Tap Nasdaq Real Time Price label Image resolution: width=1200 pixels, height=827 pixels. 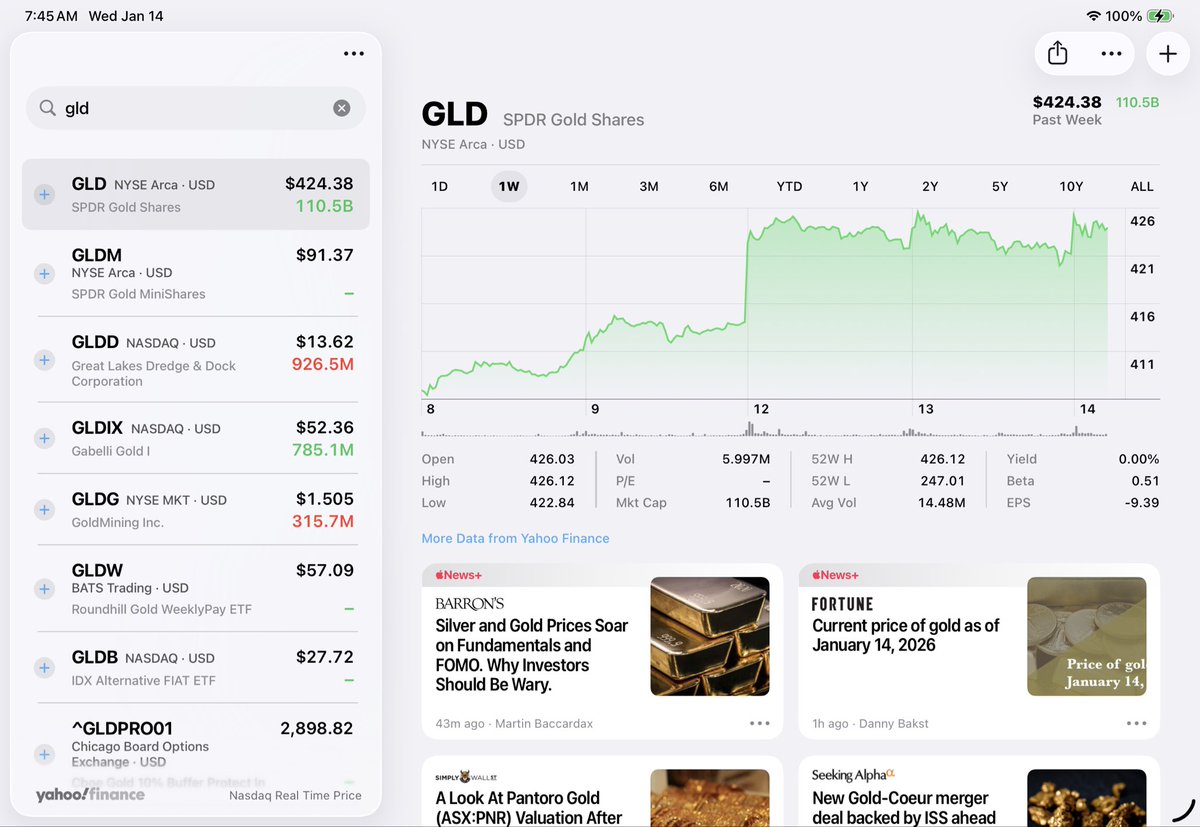tap(295, 796)
